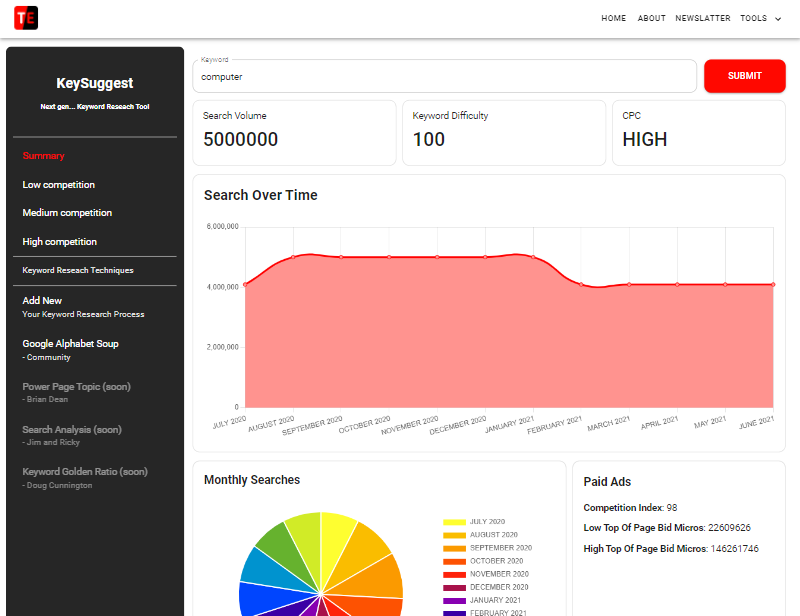Submit the keyword with SUBMIT button
Screen dimensions: 800x616
744,76
